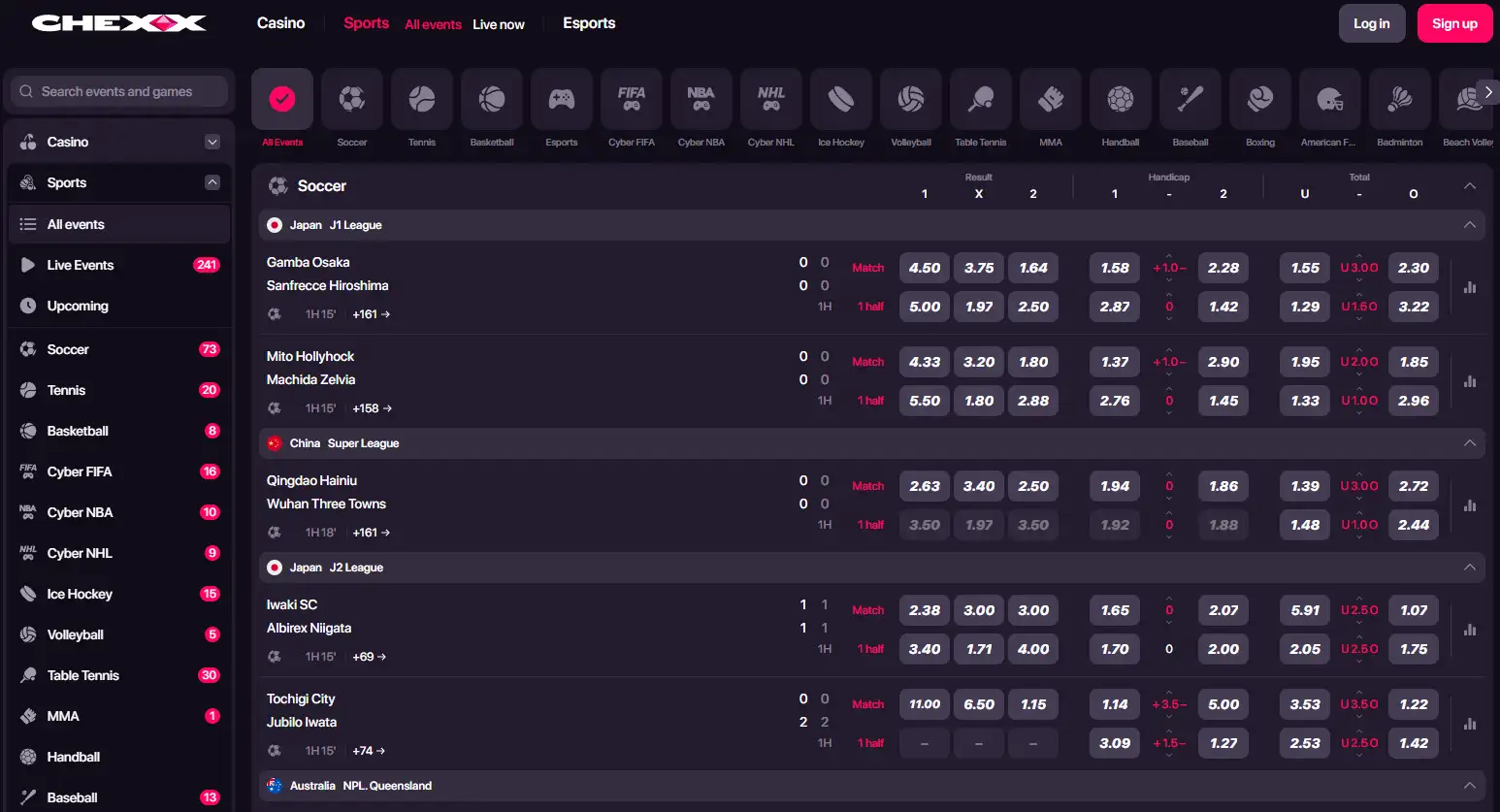The width and height of the screenshot is (1500, 812).
Task: Open stats chart for Mito Hollyhock match
Action: (x=1470, y=381)
